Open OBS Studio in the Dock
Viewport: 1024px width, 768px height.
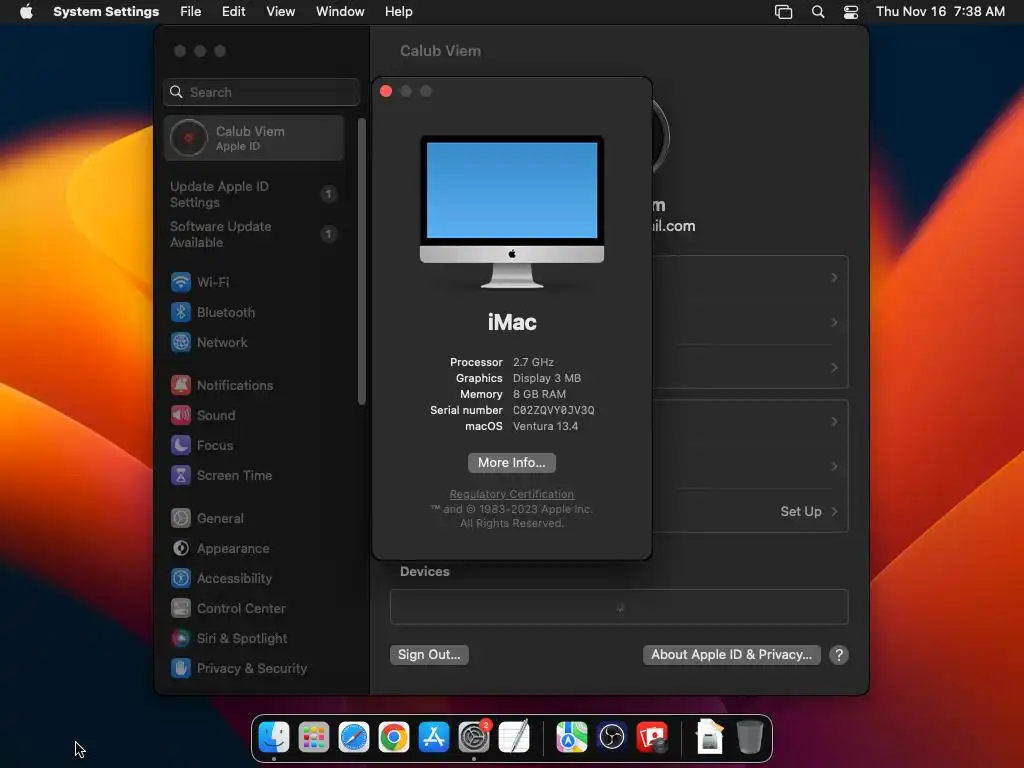tap(612, 737)
